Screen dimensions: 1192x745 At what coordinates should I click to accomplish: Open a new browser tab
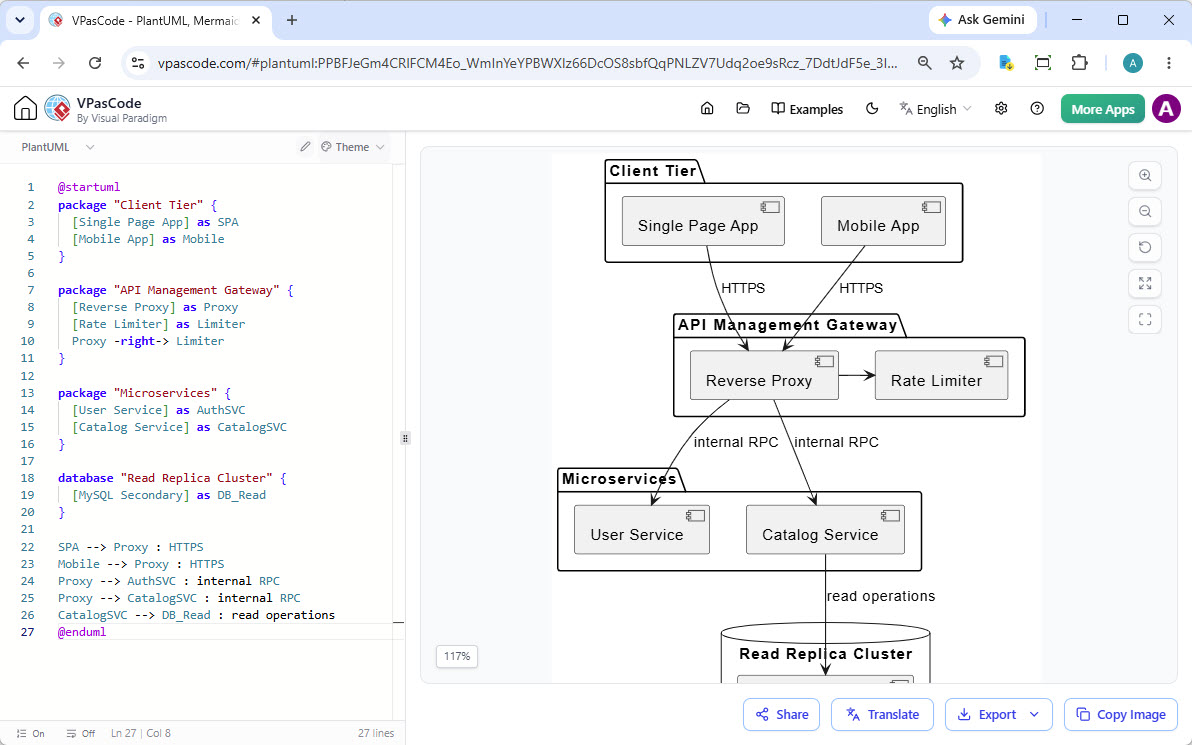292,21
